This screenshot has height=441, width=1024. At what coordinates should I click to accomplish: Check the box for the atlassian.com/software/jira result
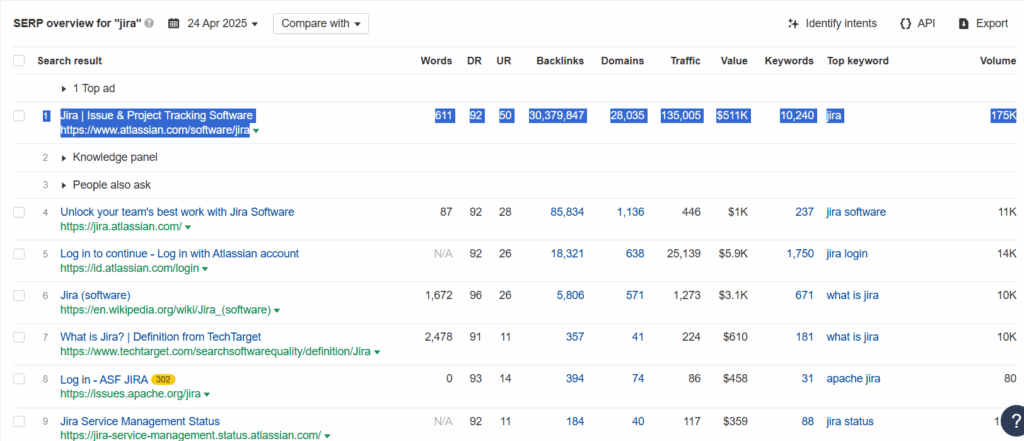[19, 116]
